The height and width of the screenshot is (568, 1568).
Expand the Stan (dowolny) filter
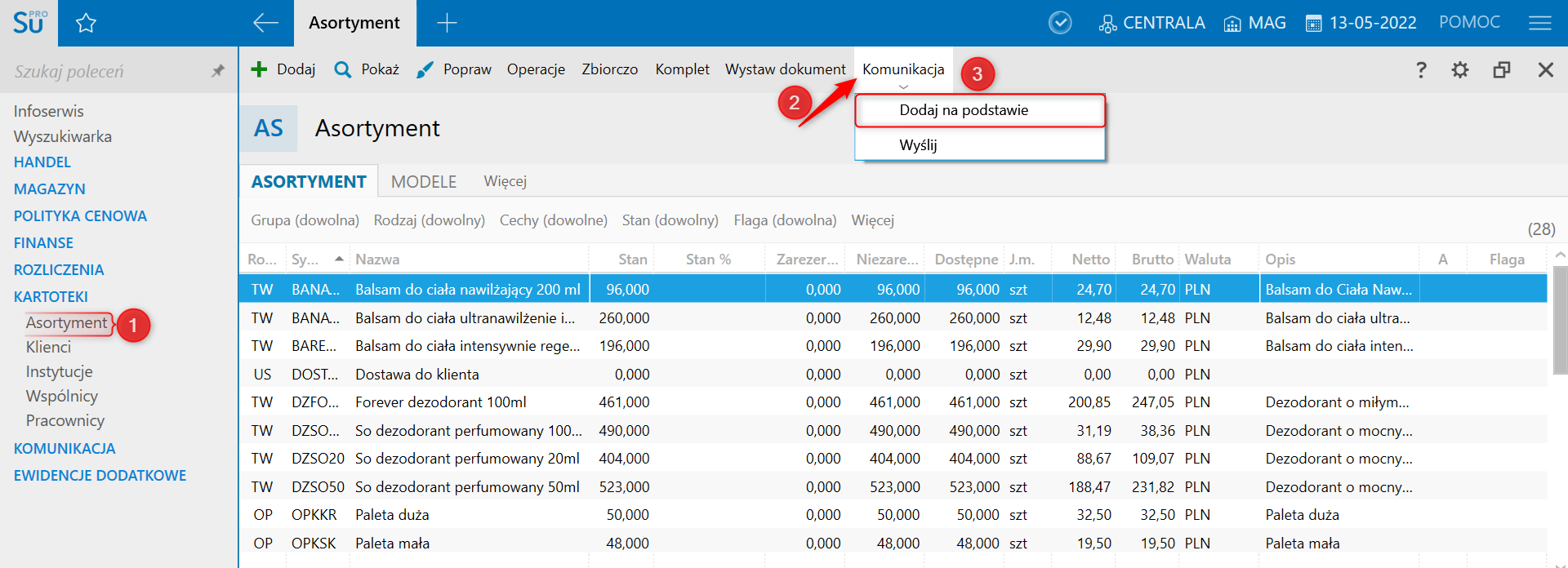click(x=670, y=220)
